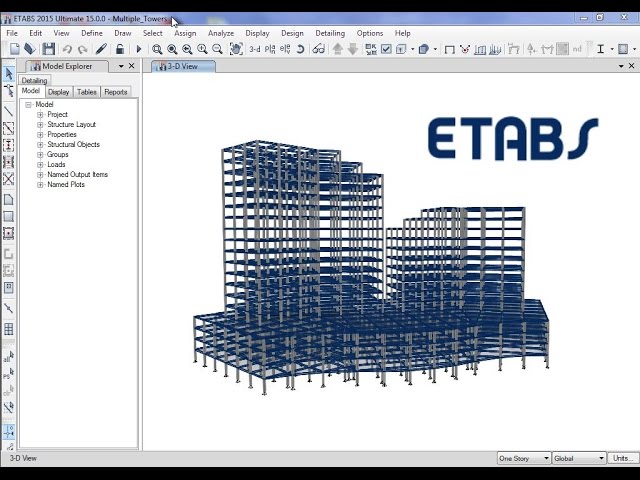Click Restore Full View zoom icon
Image resolution: width=640 pixels, height=480 pixels.
172,49
